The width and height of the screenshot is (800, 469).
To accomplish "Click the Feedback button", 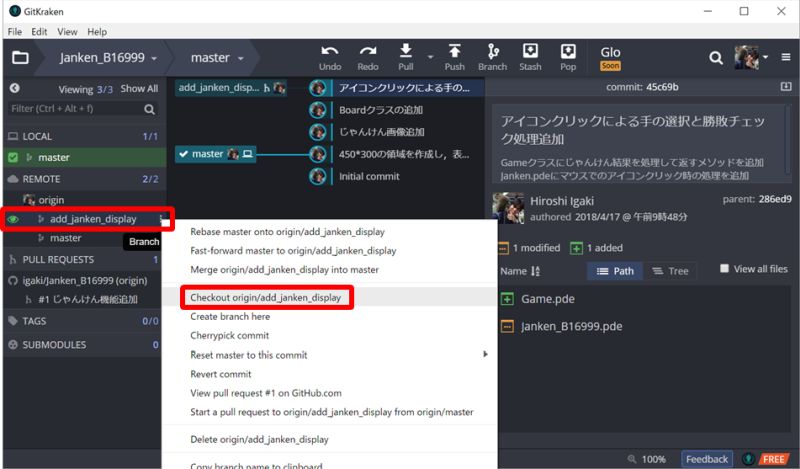I will 707,459.
